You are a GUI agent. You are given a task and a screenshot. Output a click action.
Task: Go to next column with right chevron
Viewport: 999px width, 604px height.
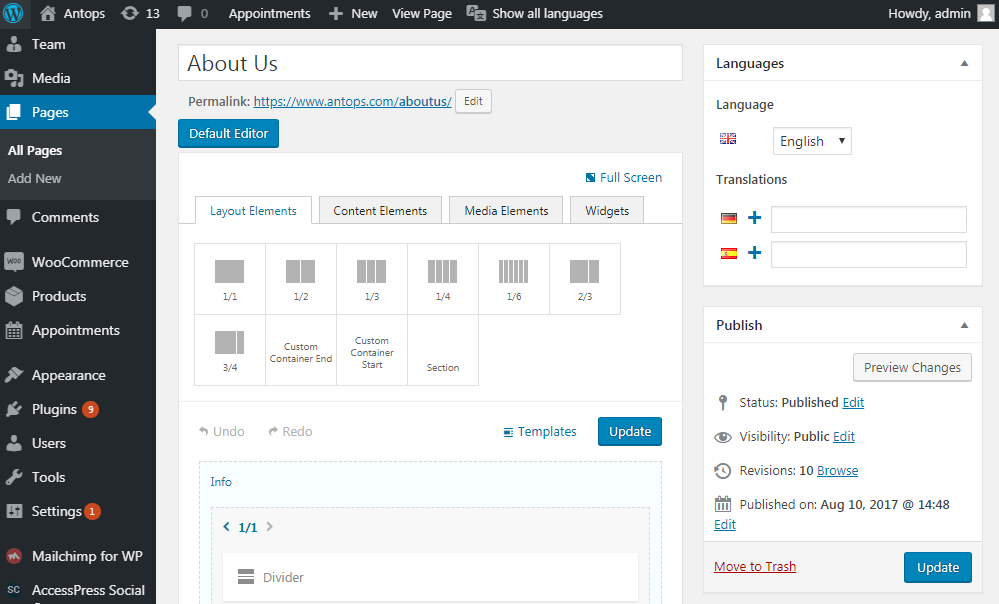270,527
